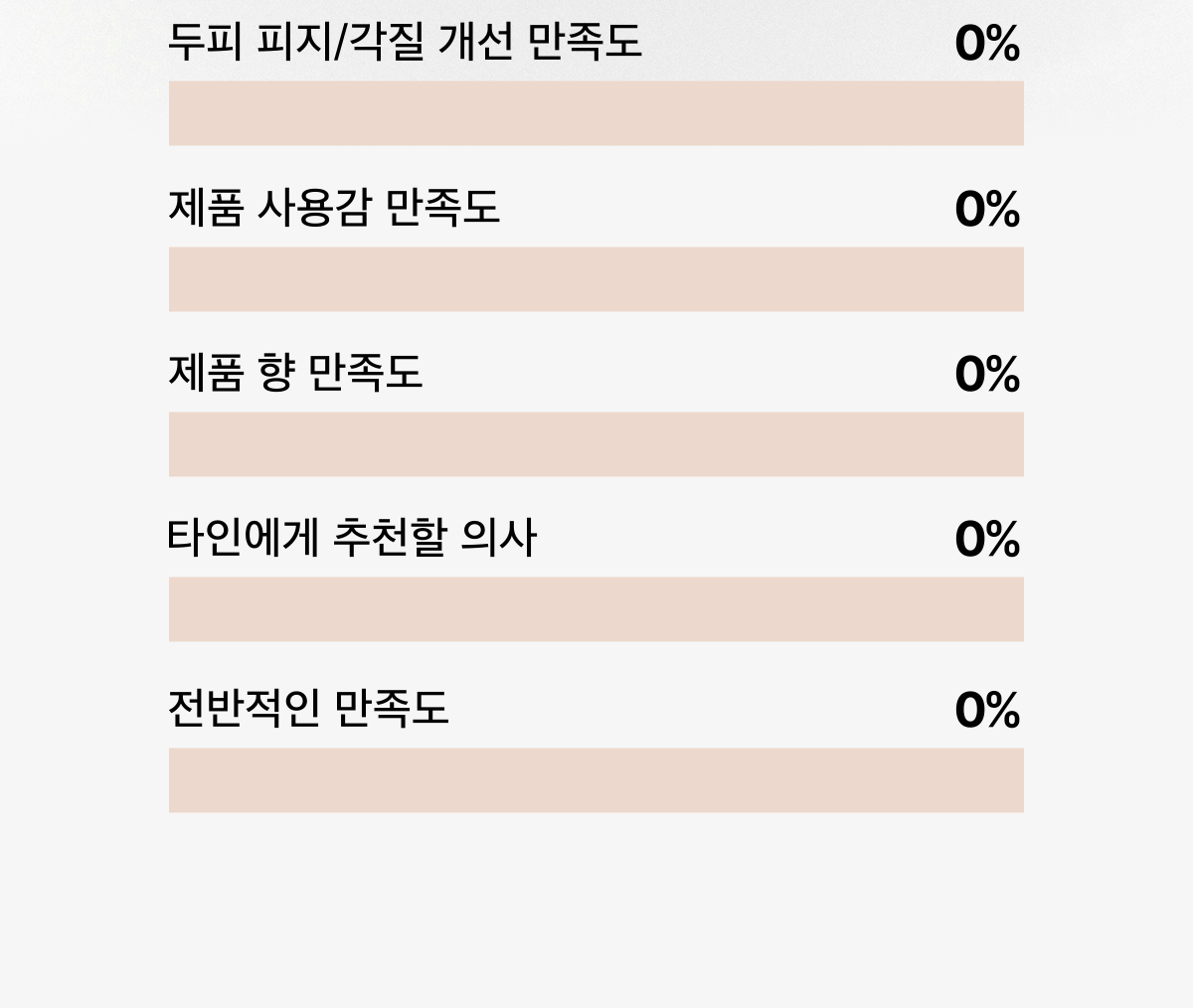This screenshot has width=1193, height=1008.
Task: Click the 0% value for 두피 피지/각질 개선
Action: [987, 45]
